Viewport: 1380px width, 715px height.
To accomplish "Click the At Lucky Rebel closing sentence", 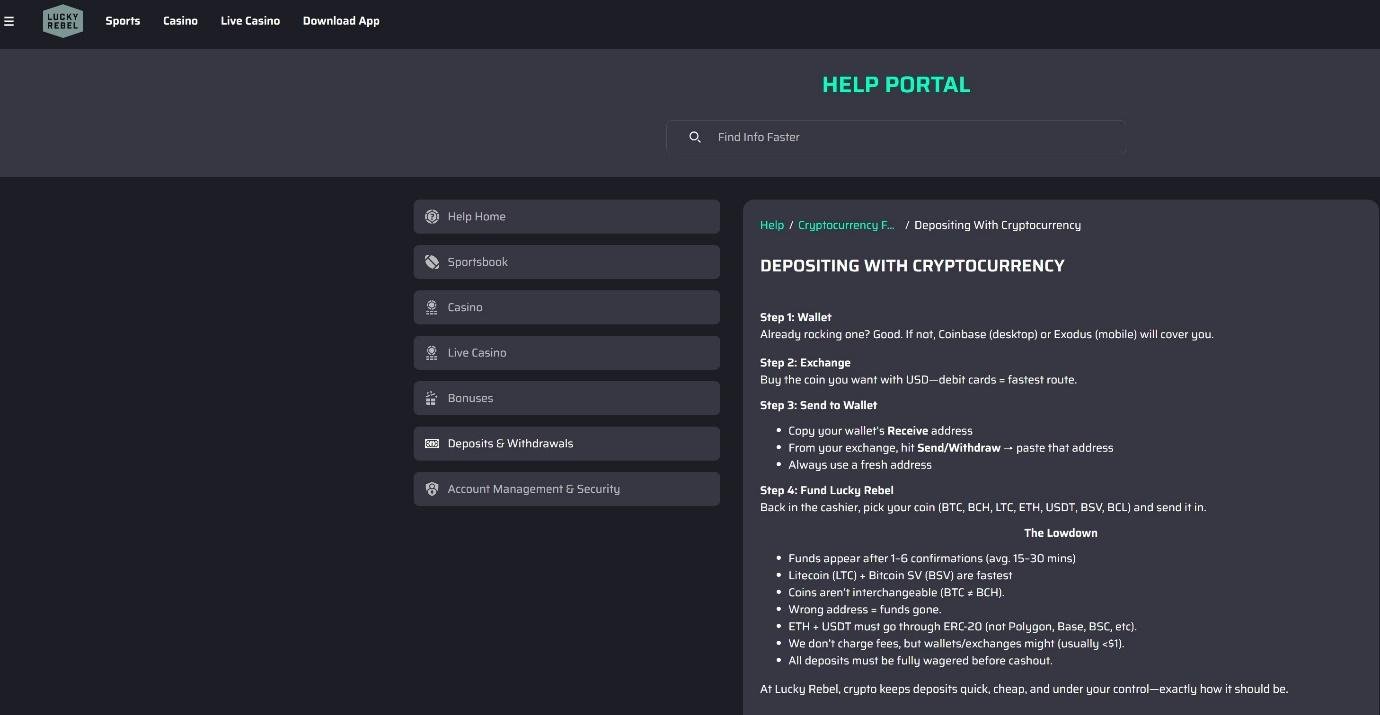I will pyautogui.click(x=1024, y=689).
